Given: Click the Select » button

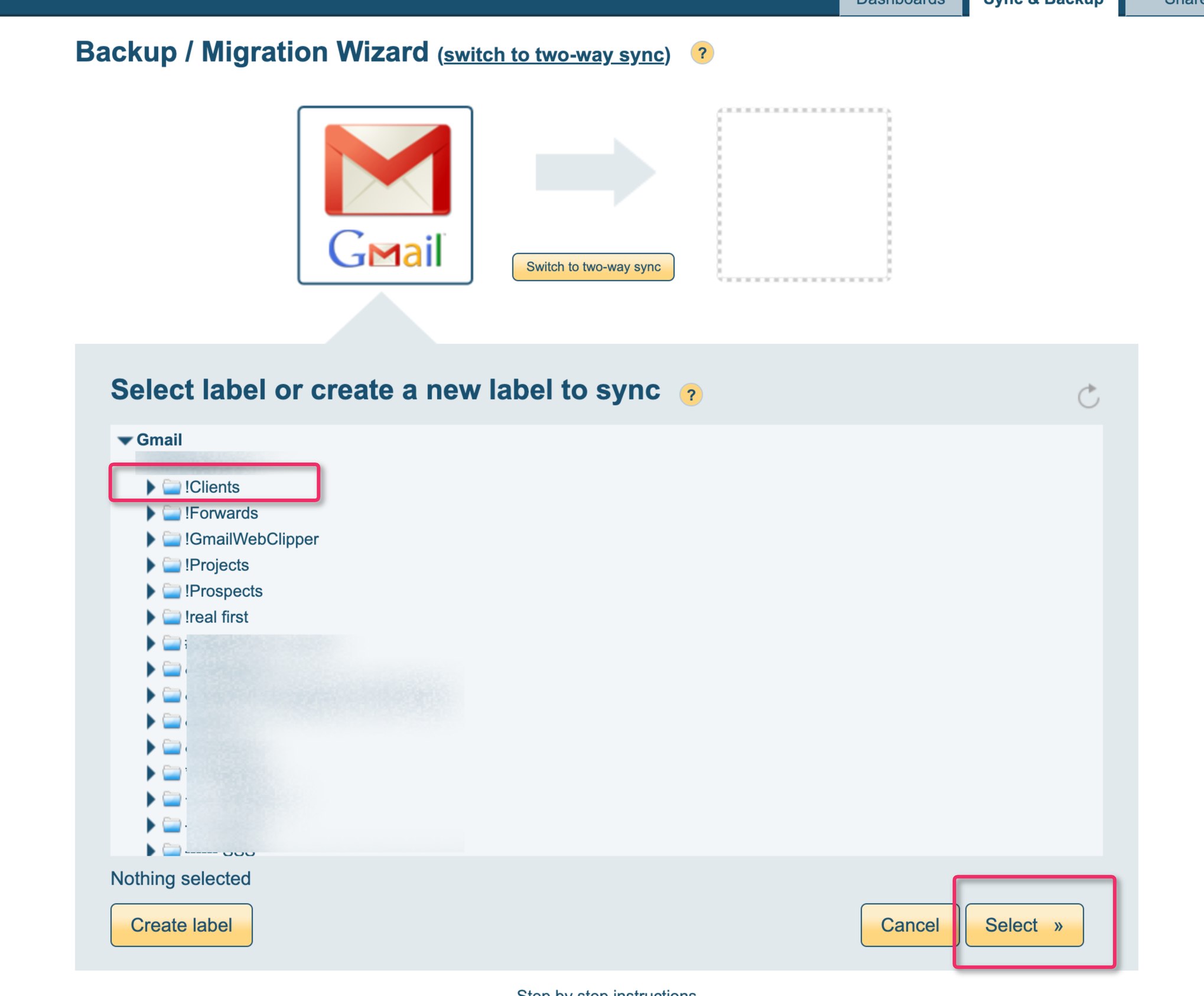Looking at the screenshot, I should (x=1024, y=925).
